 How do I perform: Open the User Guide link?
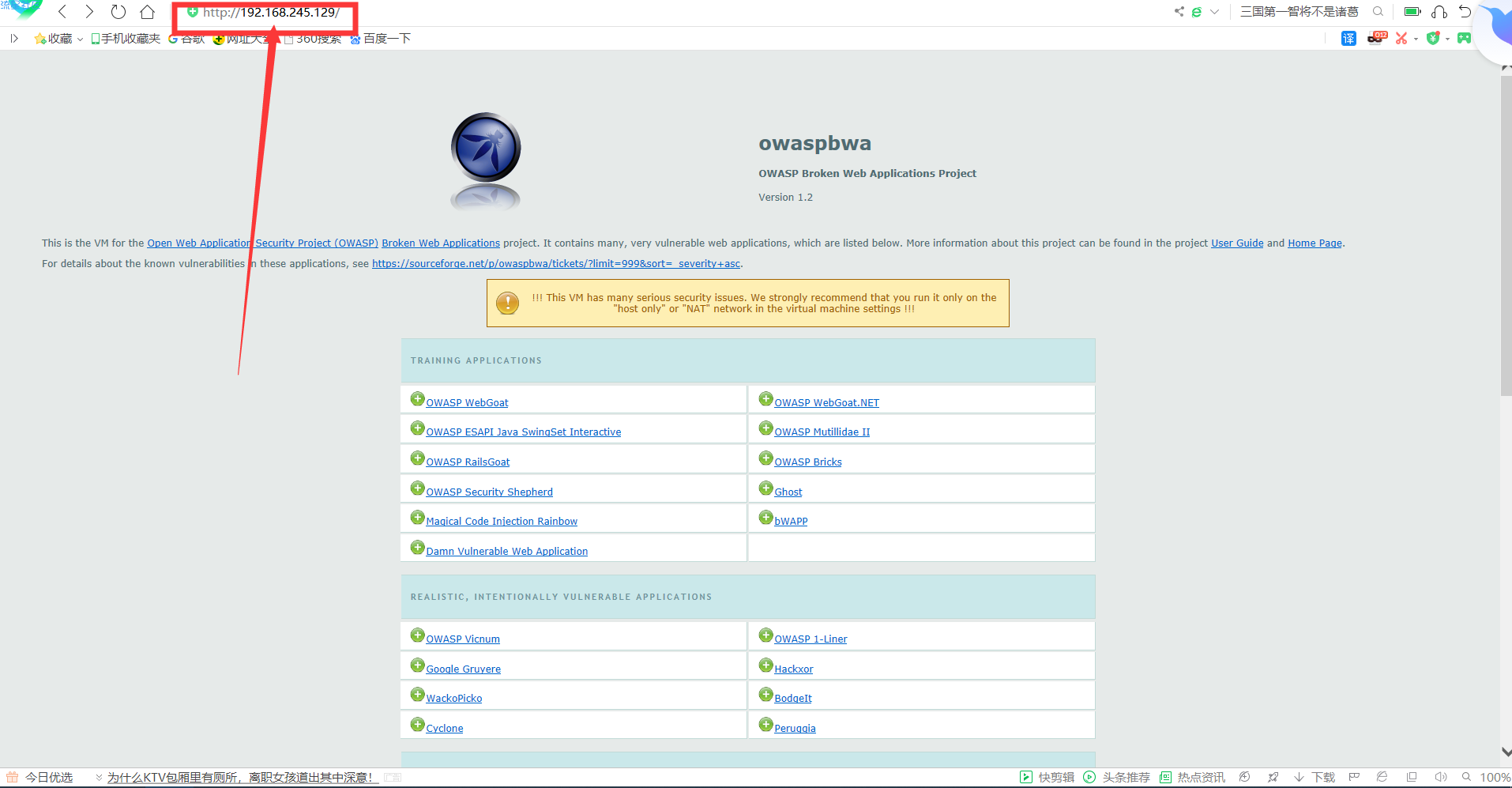[1237, 243]
